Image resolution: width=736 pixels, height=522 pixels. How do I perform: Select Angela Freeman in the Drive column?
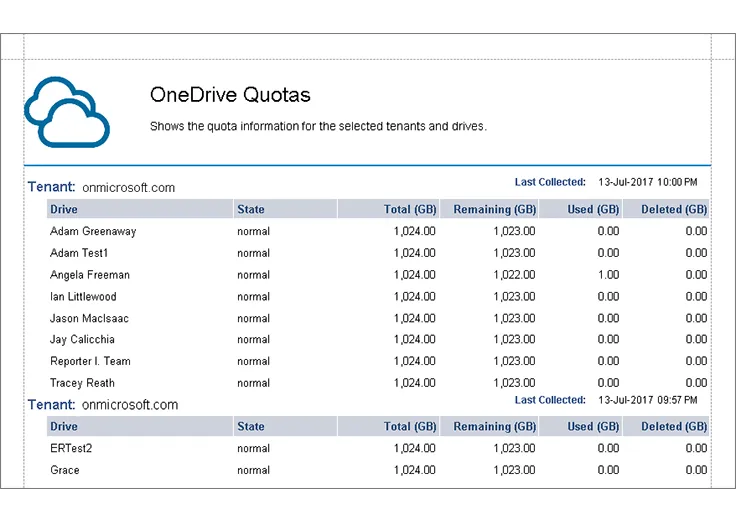coord(90,275)
